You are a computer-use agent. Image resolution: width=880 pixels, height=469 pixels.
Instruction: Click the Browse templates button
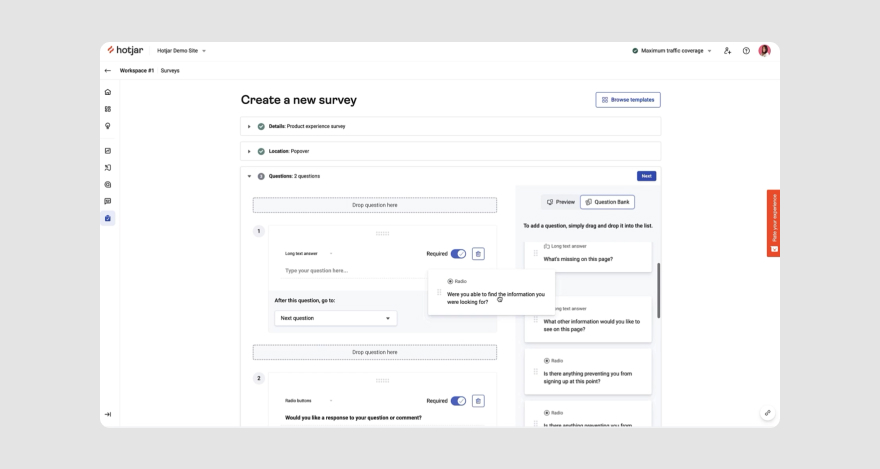pyautogui.click(x=628, y=100)
